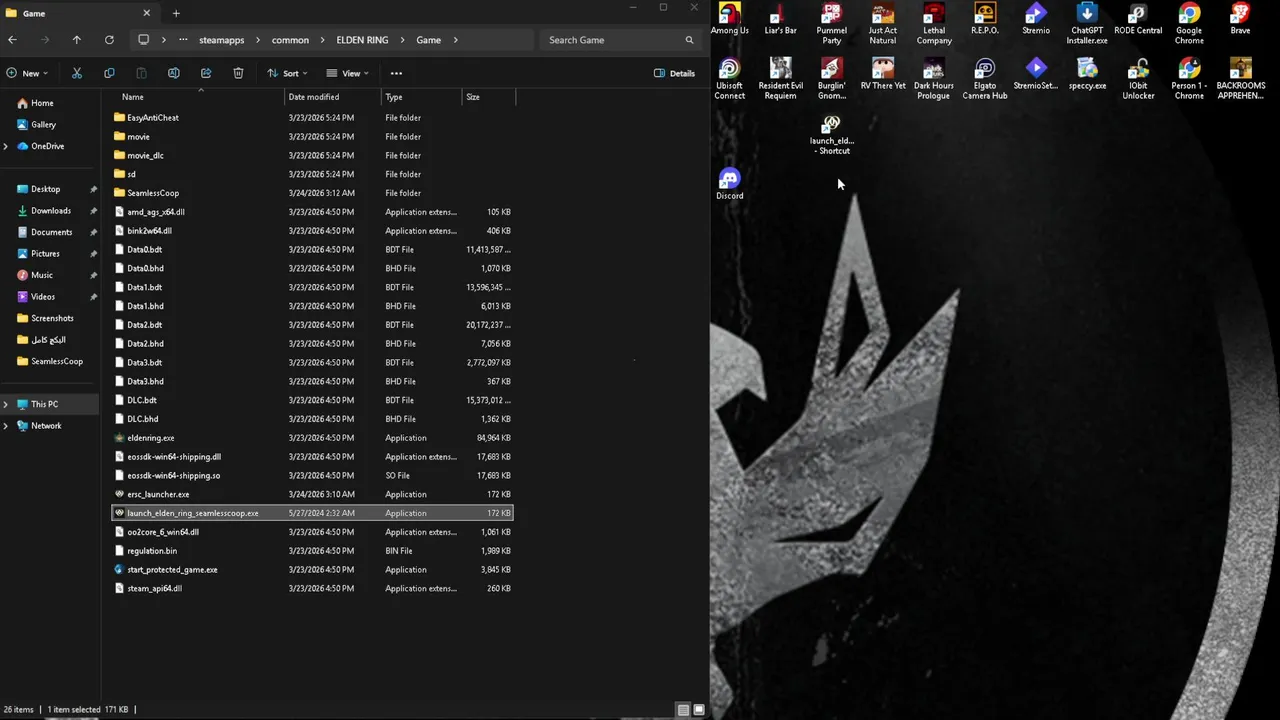Screen dimensions: 1280x720
Task: Toggle the Details pane button
Action: tap(674, 73)
